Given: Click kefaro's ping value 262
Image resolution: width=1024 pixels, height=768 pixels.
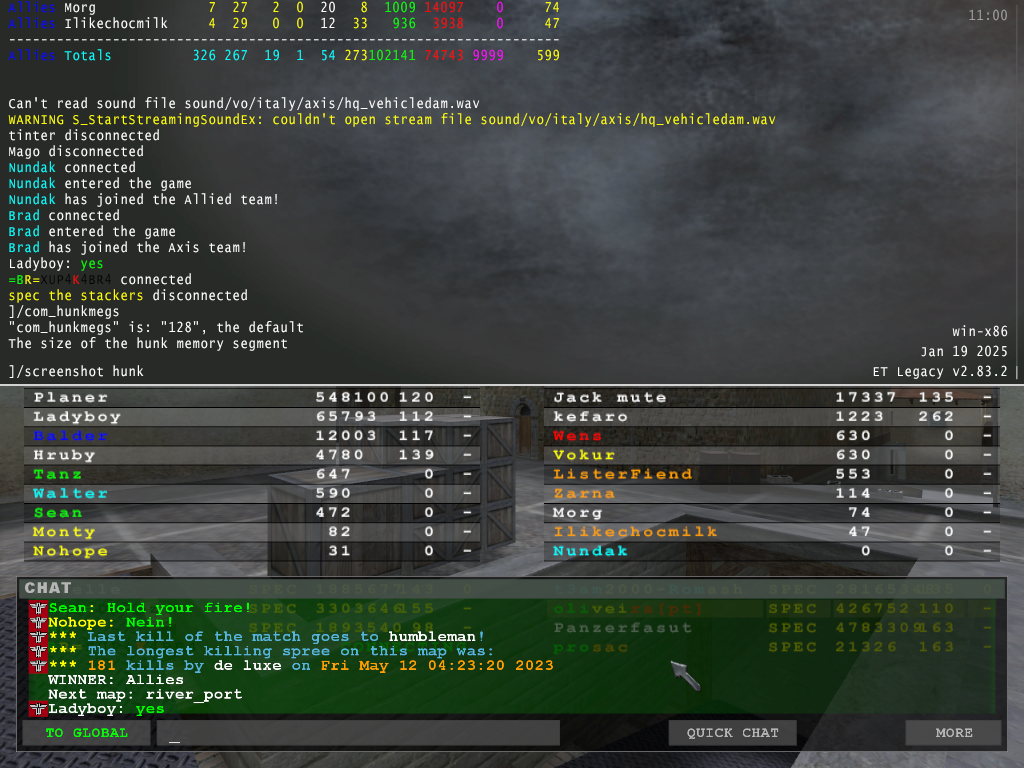Looking at the screenshot, I should 936,417.
